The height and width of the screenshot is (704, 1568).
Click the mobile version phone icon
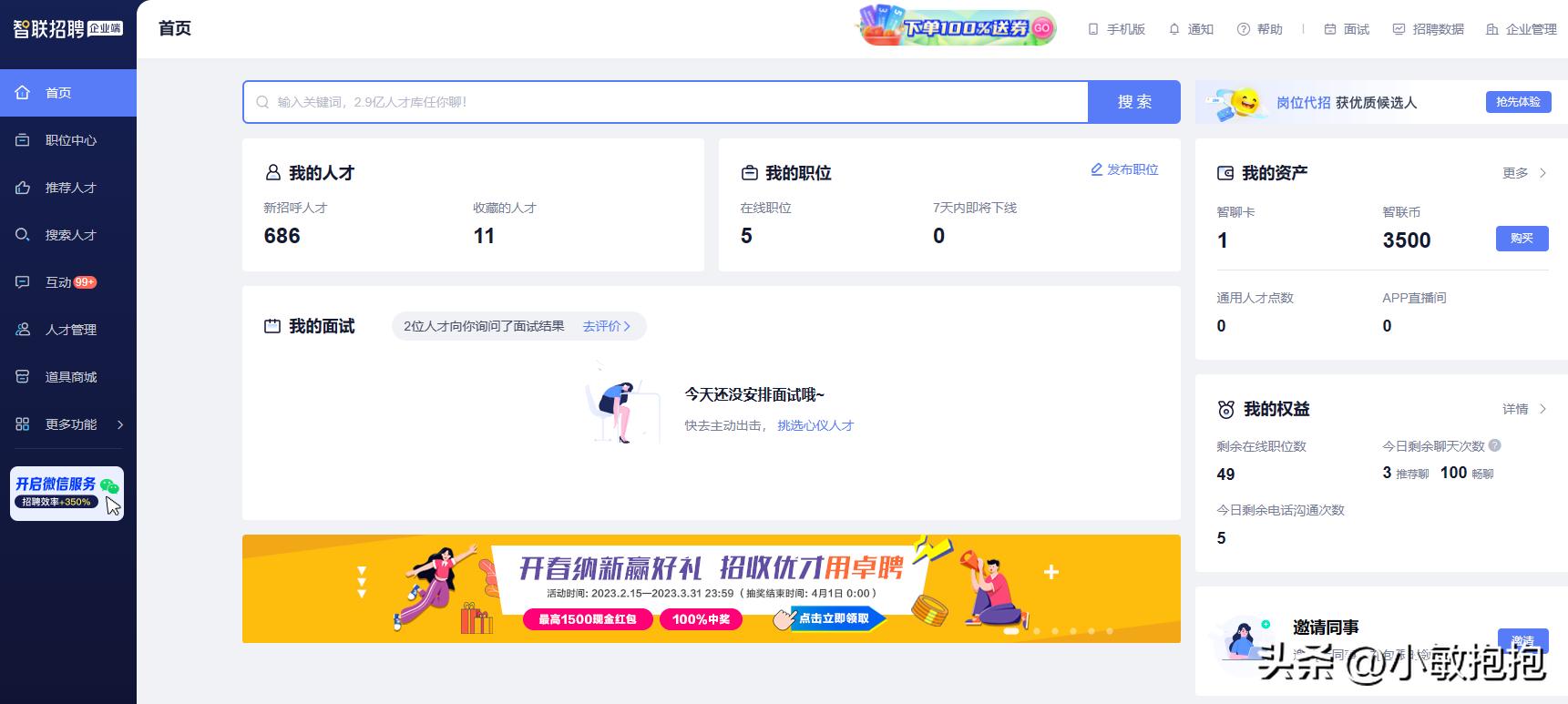pos(1093,29)
